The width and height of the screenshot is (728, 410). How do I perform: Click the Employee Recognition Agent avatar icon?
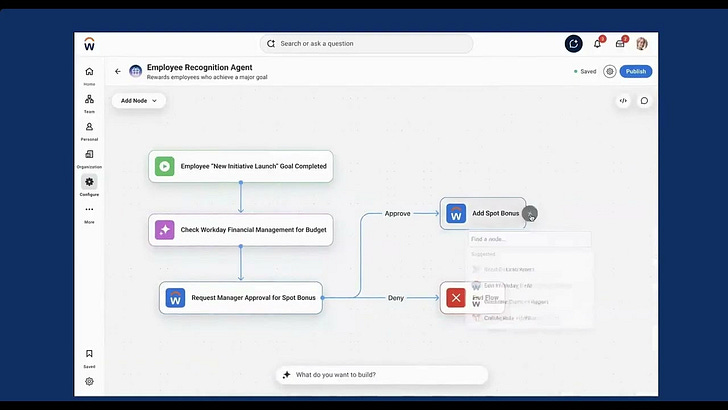[x=136, y=71]
